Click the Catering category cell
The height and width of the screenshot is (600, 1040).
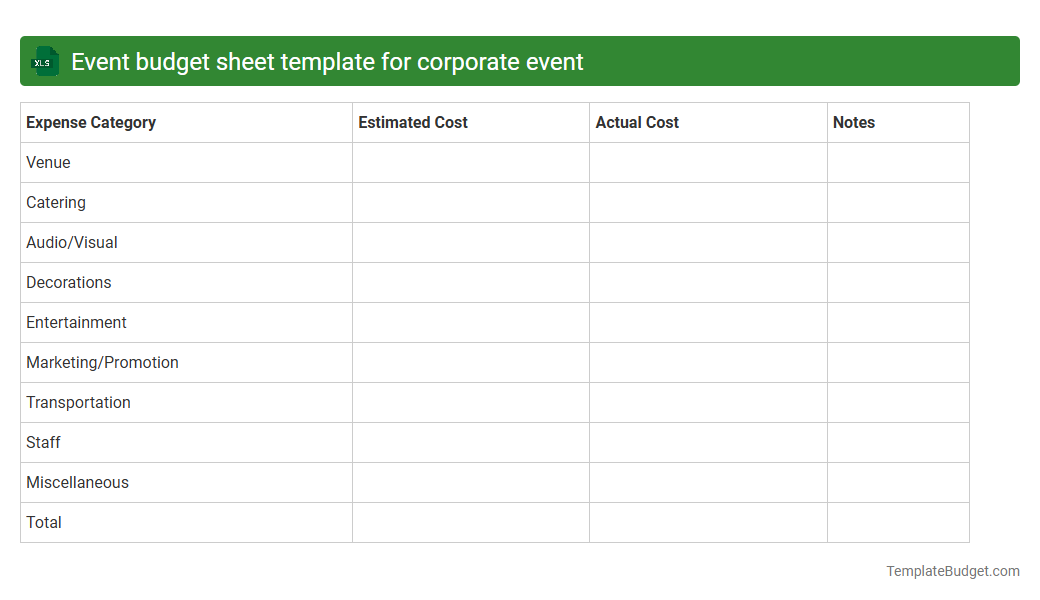[x=55, y=202]
